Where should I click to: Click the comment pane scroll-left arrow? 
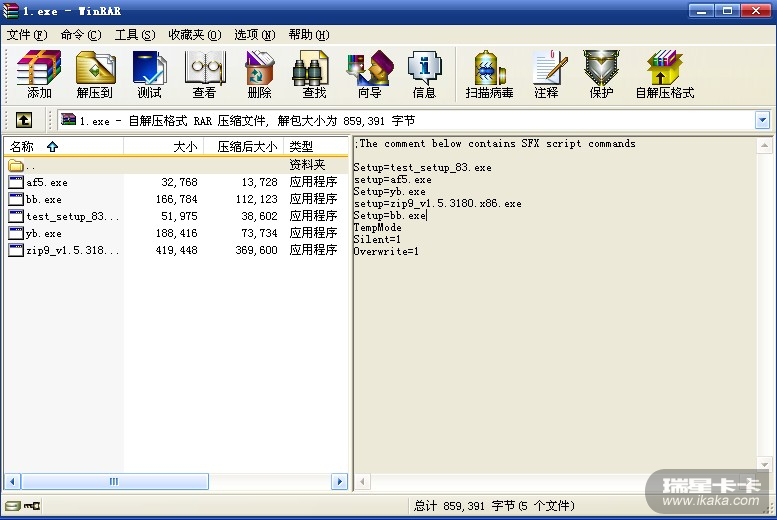[x=363, y=481]
